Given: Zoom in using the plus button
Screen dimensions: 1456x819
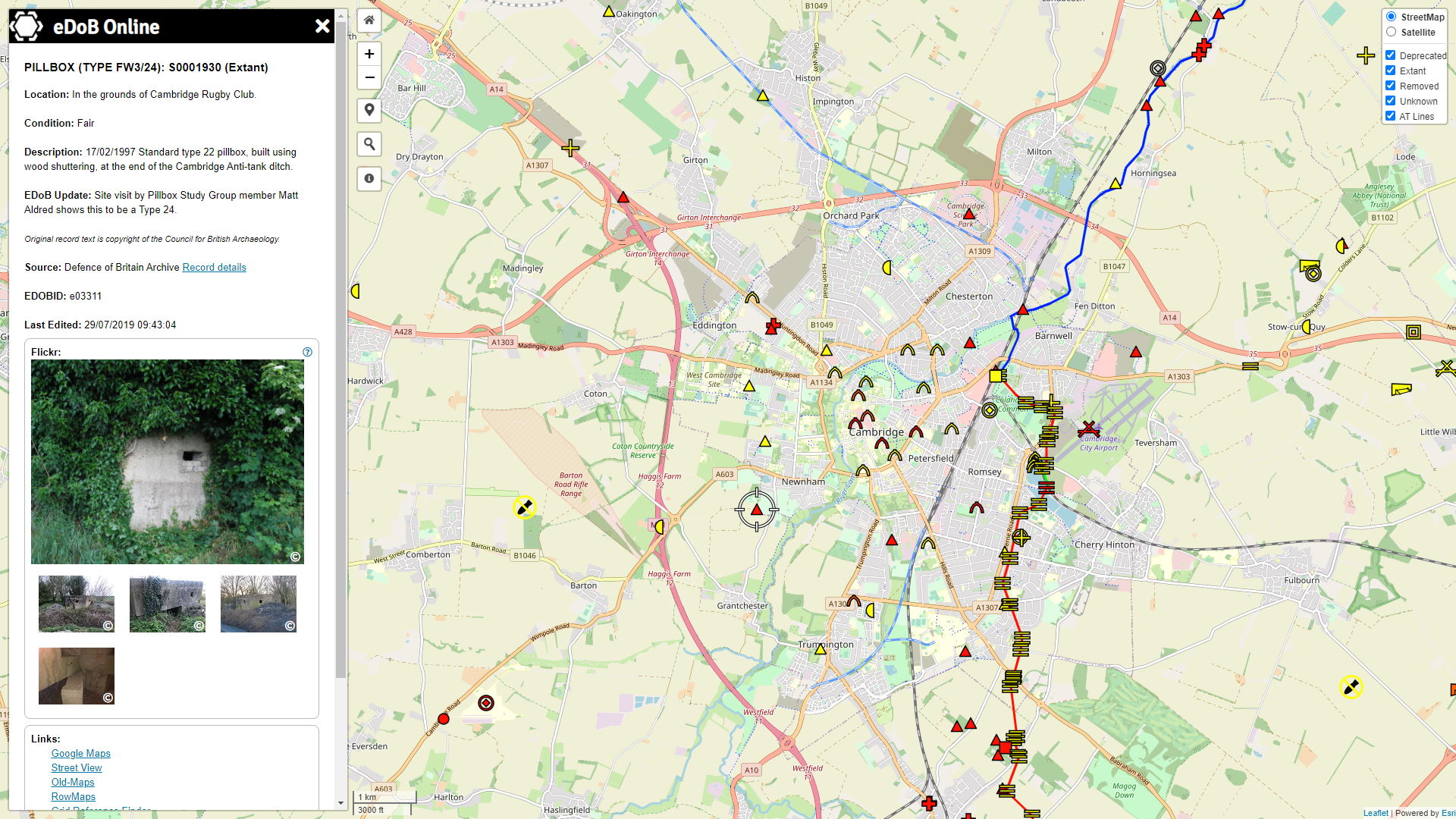Looking at the screenshot, I should tap(369, 54).
